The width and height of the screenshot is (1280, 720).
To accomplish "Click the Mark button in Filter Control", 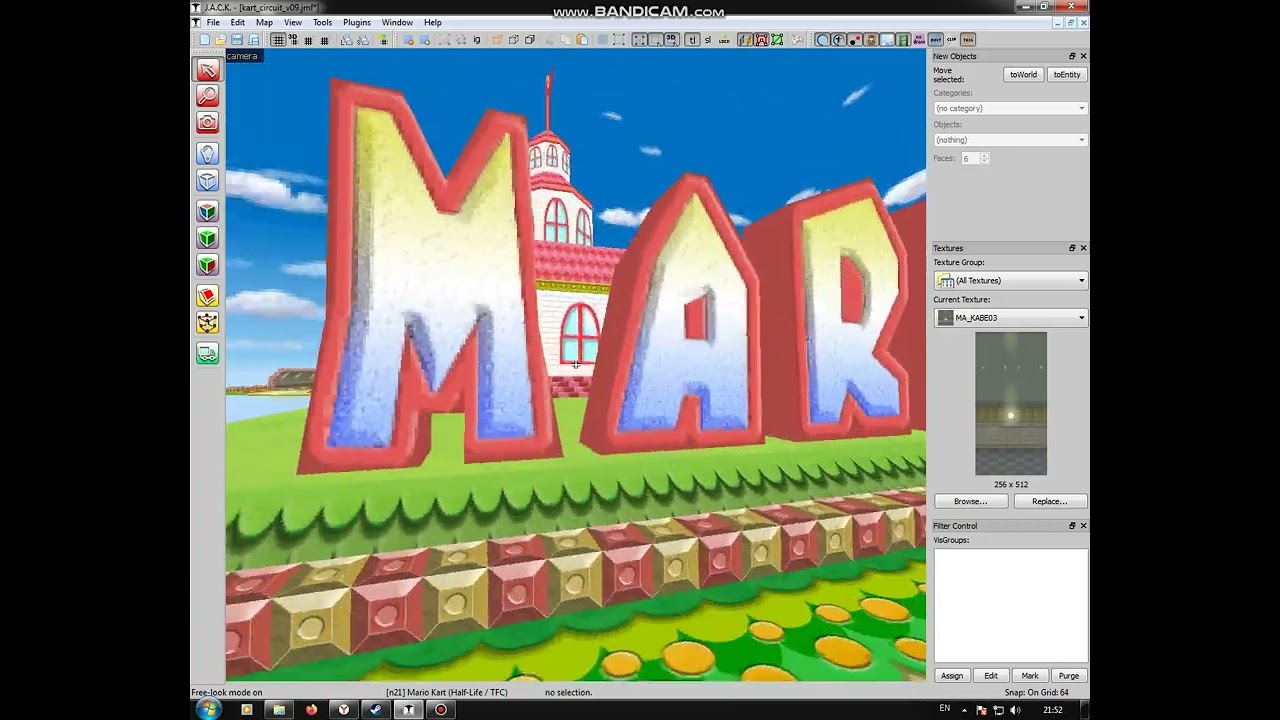I will [1030, 676].
